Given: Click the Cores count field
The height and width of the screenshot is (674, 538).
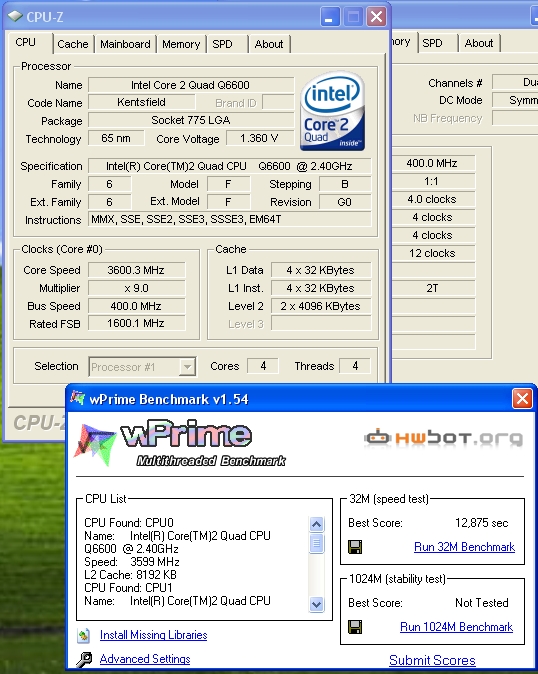Looking at the screenshot, I should pos(263,366).
